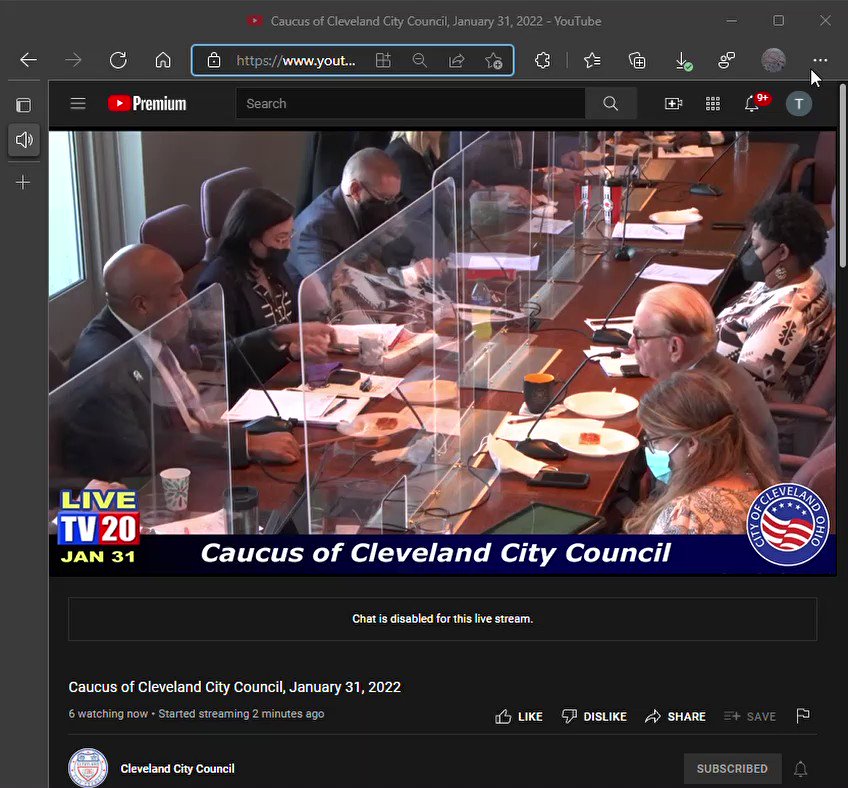The height and width of the screenshot is (788, 848).
Task: Click the SUBSCRIBED button
Action: pos(732,769)
